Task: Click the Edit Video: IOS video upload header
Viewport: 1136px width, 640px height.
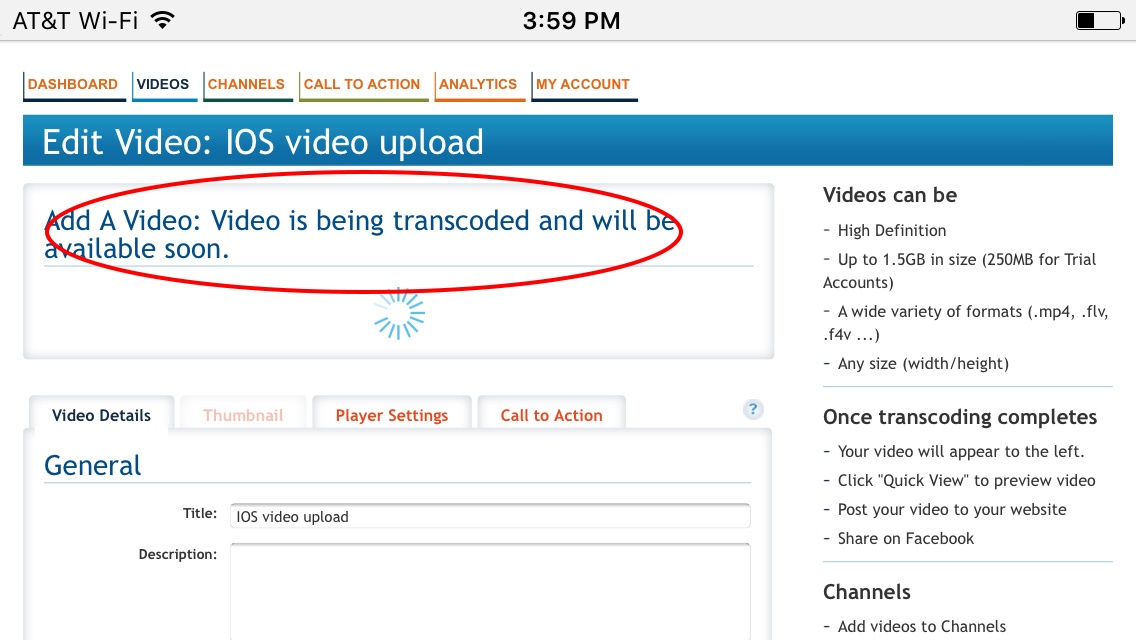Action: click(567, 141)
